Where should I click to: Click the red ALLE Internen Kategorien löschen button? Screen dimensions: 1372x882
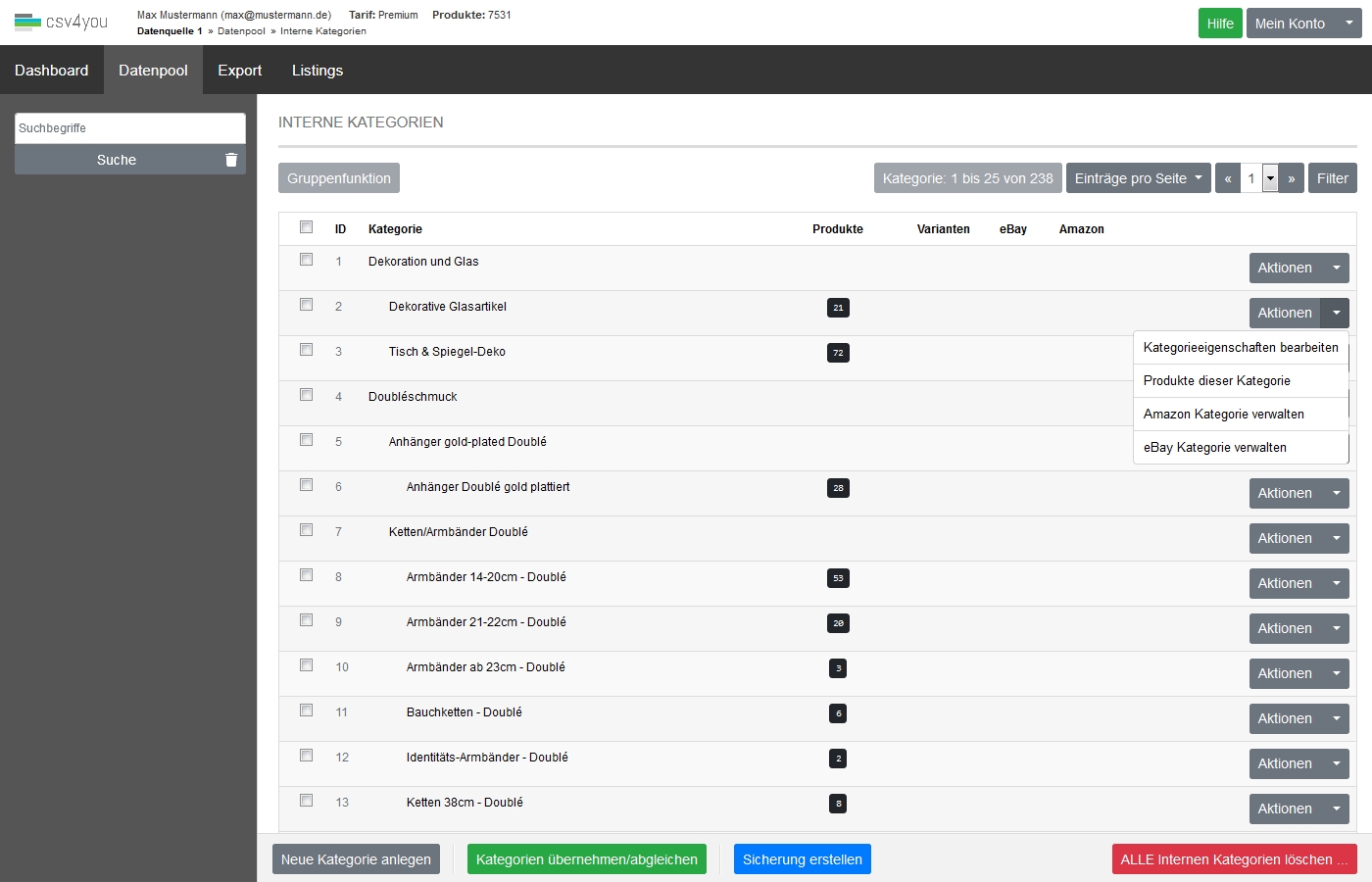point(1234,859)
